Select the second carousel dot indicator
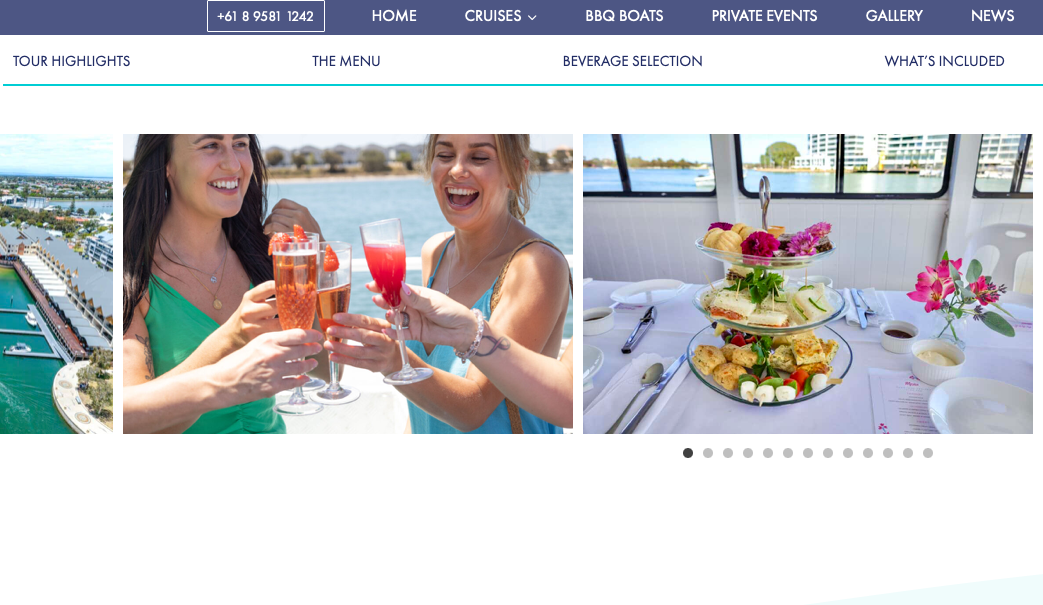The image size is (1043, 605). tap(708, 453)
